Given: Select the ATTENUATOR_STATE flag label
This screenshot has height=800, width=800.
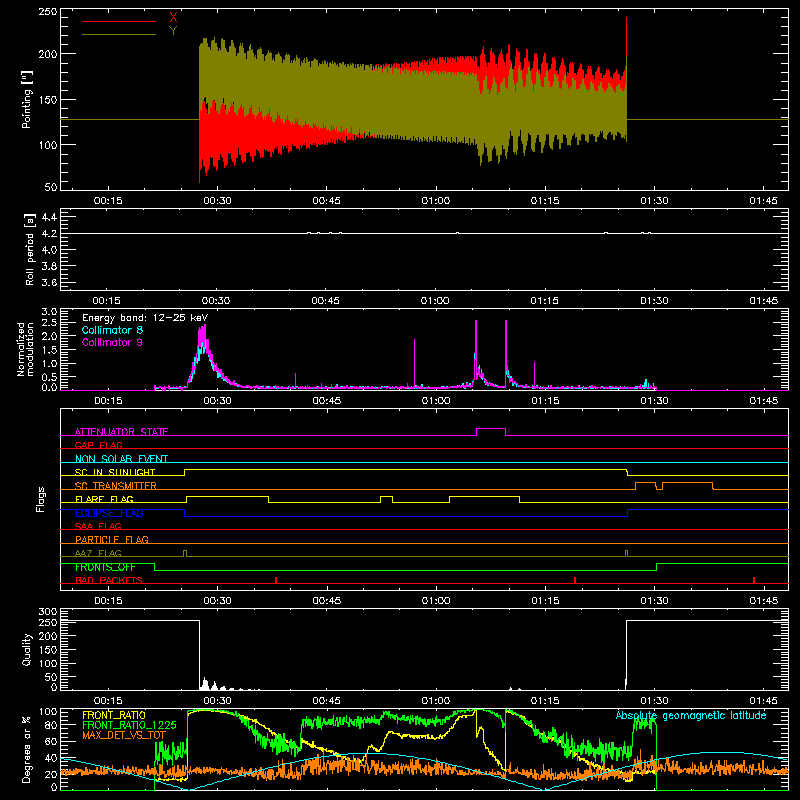Looking at the screenshot, I should pos(121,432).
